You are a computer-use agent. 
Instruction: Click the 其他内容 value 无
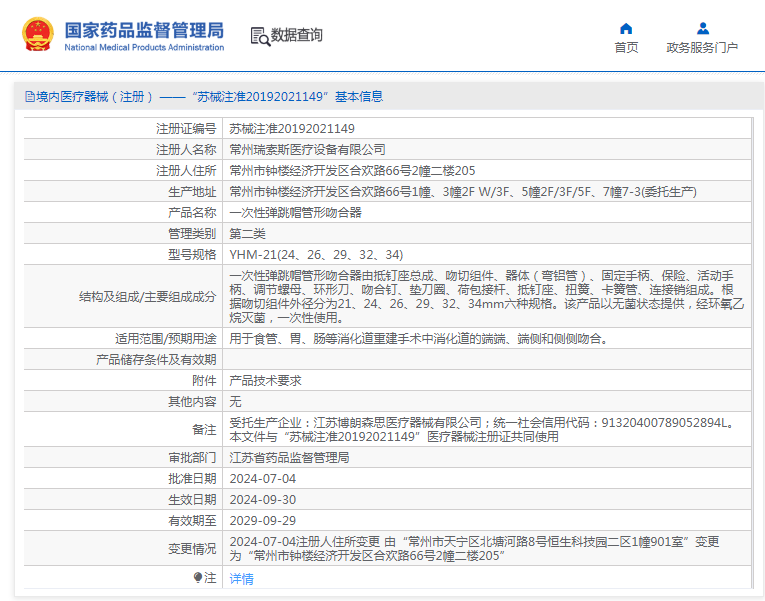pyautogui.click(x=235, y=401)
